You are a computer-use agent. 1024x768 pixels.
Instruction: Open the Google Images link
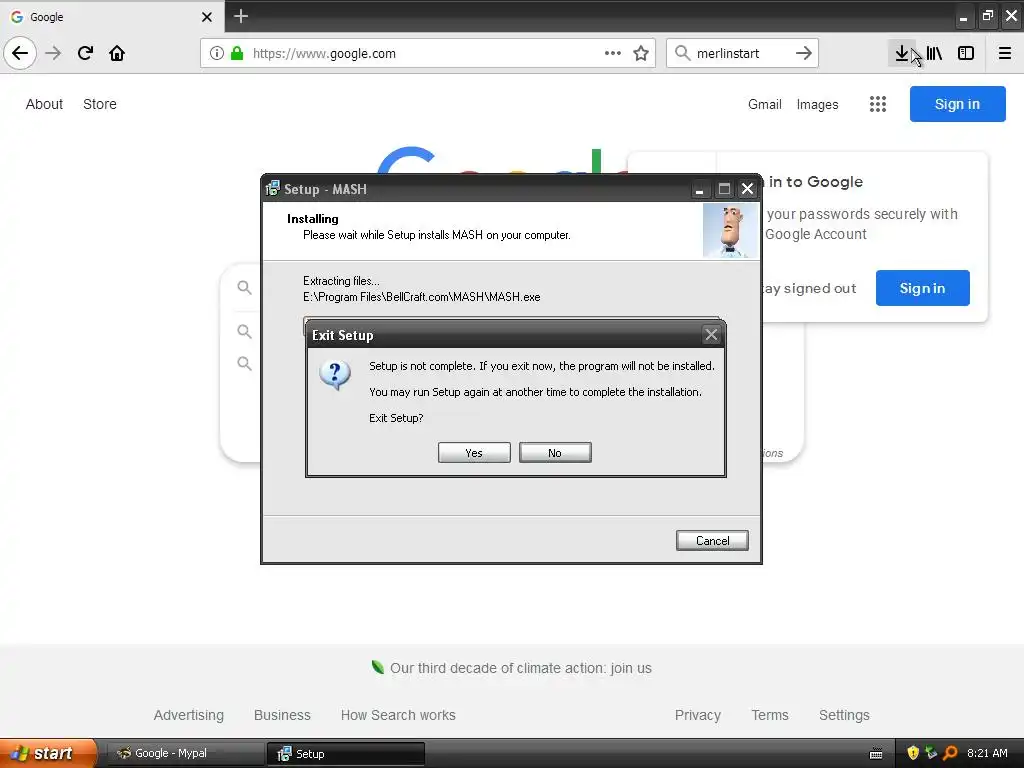(x=818, y=104)
